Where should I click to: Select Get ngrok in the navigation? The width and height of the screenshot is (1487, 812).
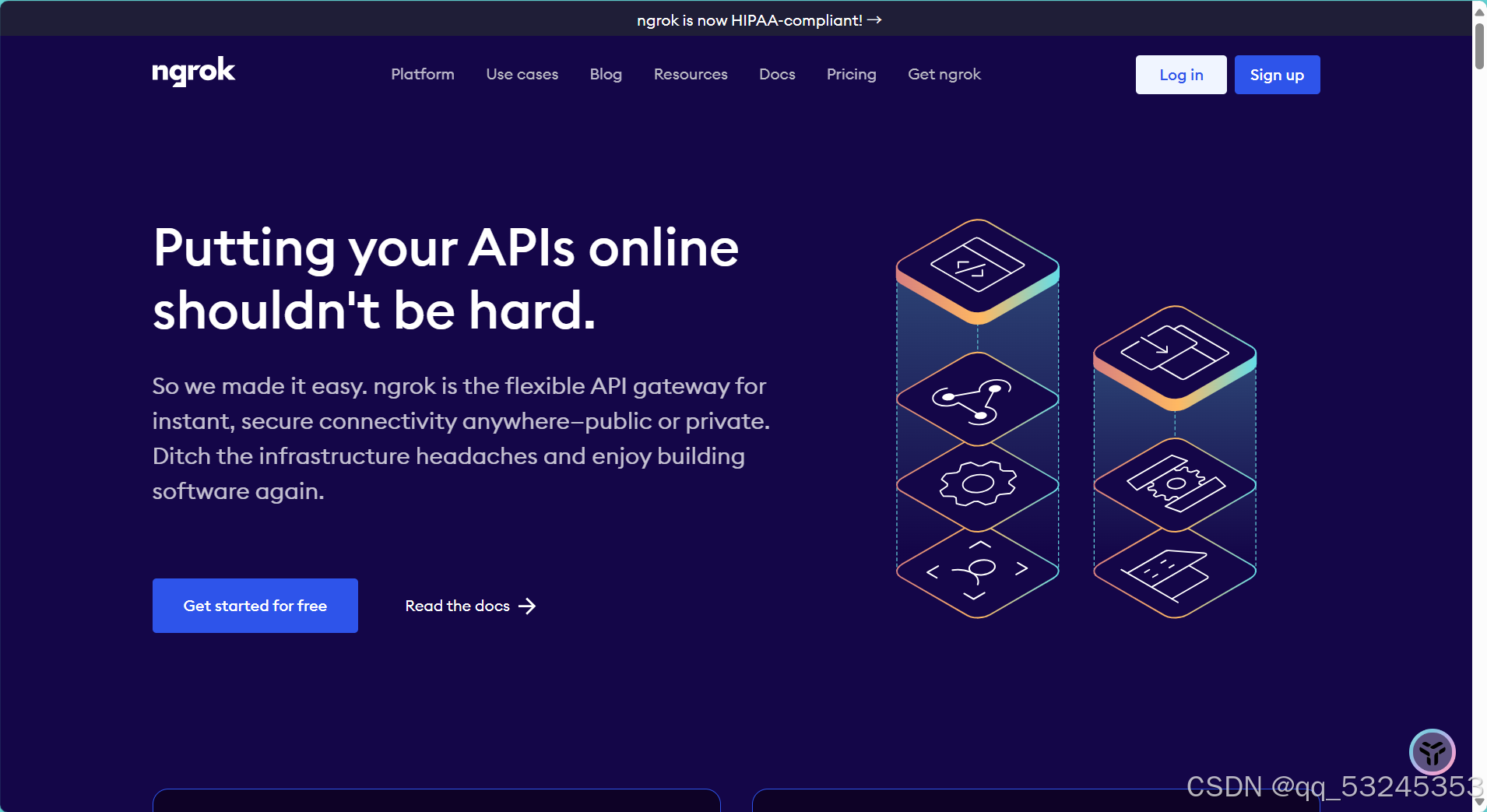[x=944, y=74]
